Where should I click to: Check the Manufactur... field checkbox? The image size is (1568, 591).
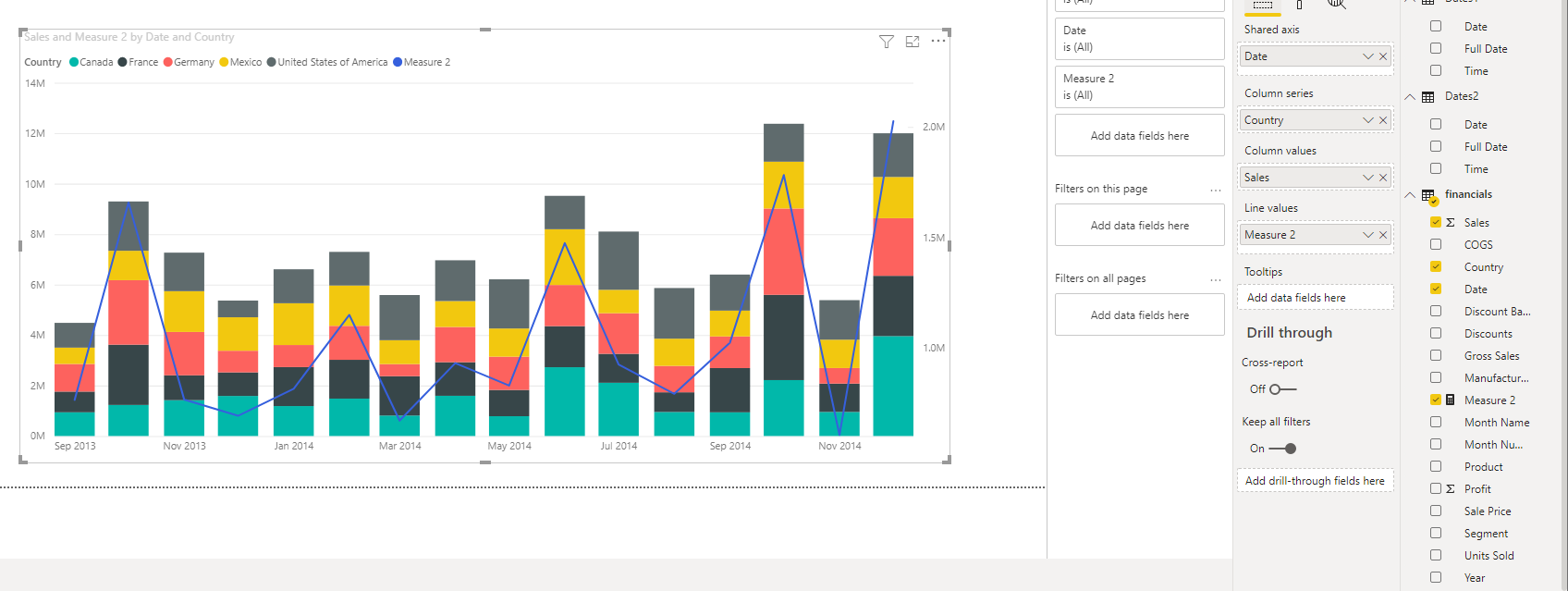pyautogui.click(x=1436, y=377)
